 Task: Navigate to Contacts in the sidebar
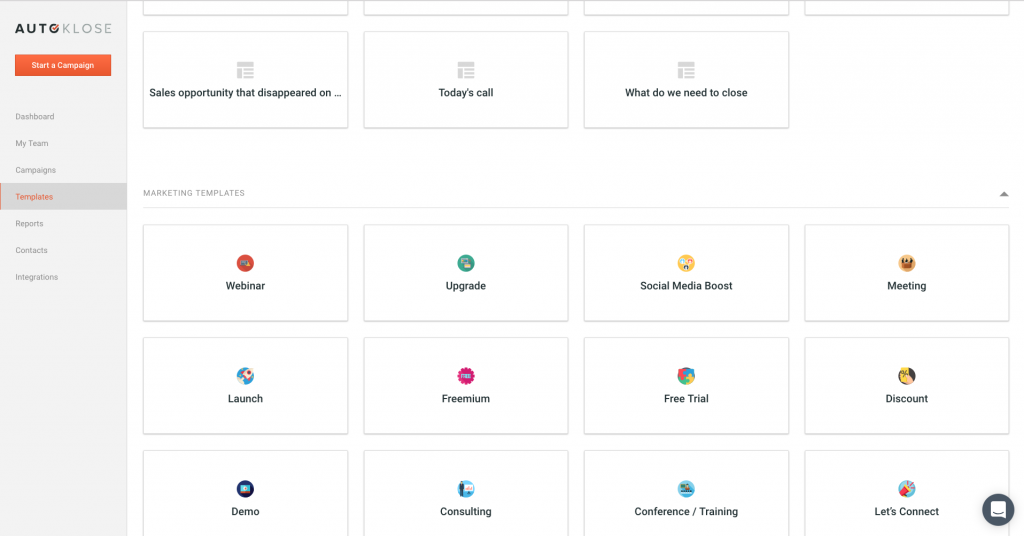pyautogui.click(x=32, y=250)
